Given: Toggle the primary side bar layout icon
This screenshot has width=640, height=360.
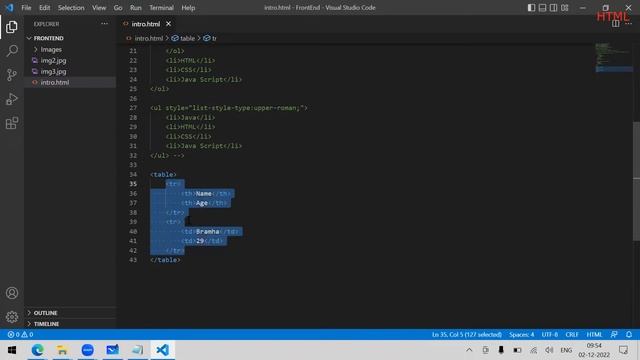Looking at the screenshot, I should point(531,8).
